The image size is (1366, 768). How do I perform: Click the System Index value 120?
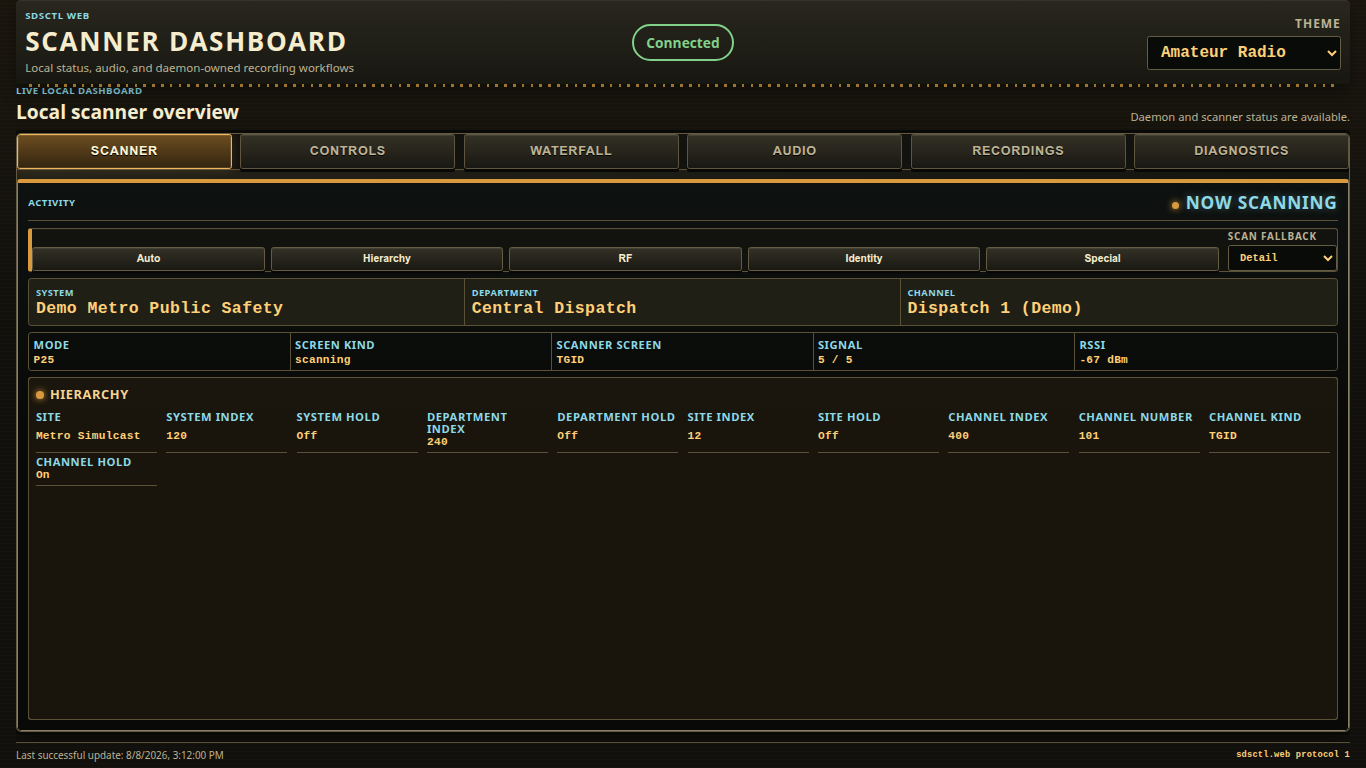tap(177, 436)
